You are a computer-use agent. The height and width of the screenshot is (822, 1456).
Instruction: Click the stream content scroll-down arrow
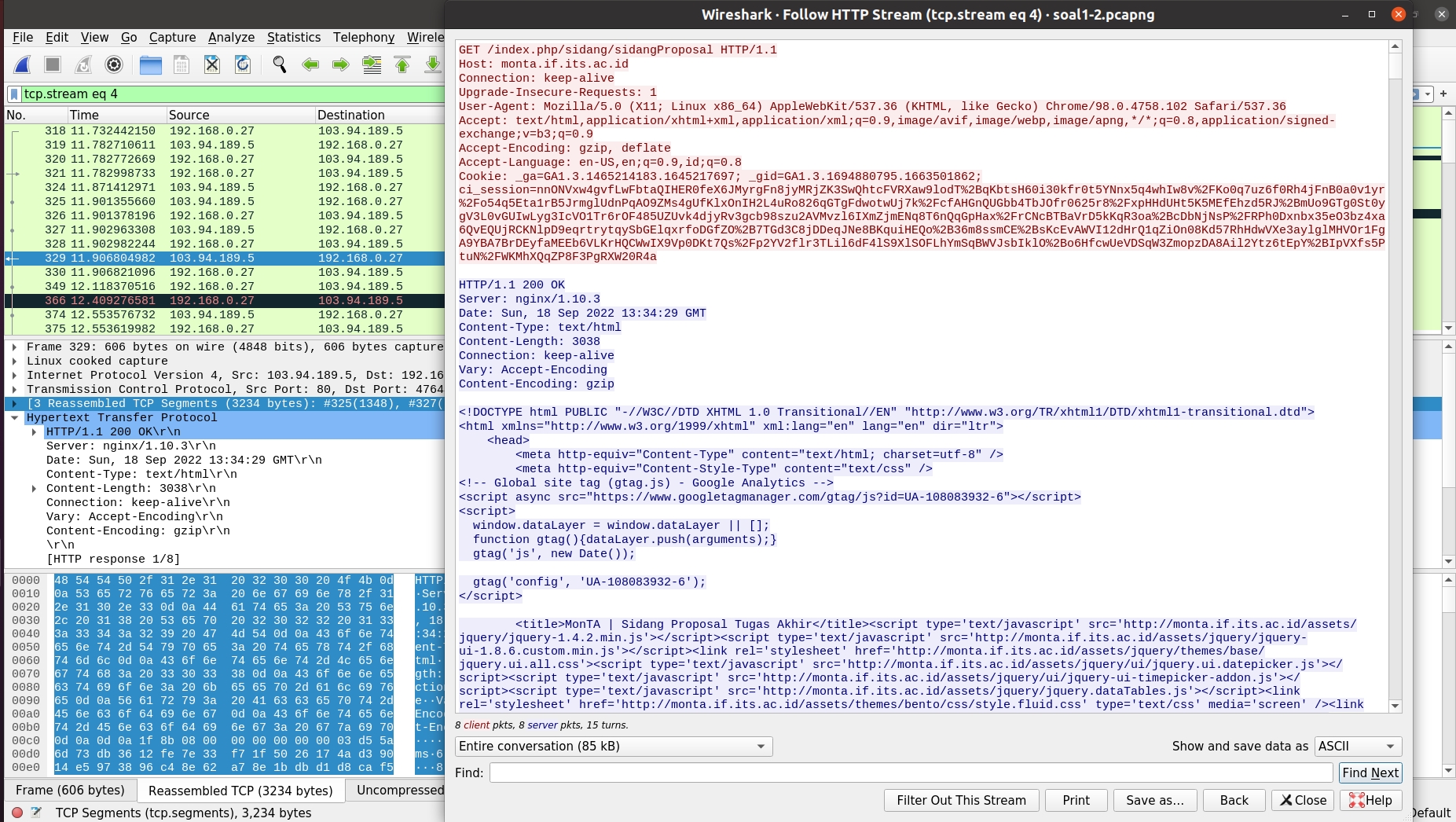1395,706
